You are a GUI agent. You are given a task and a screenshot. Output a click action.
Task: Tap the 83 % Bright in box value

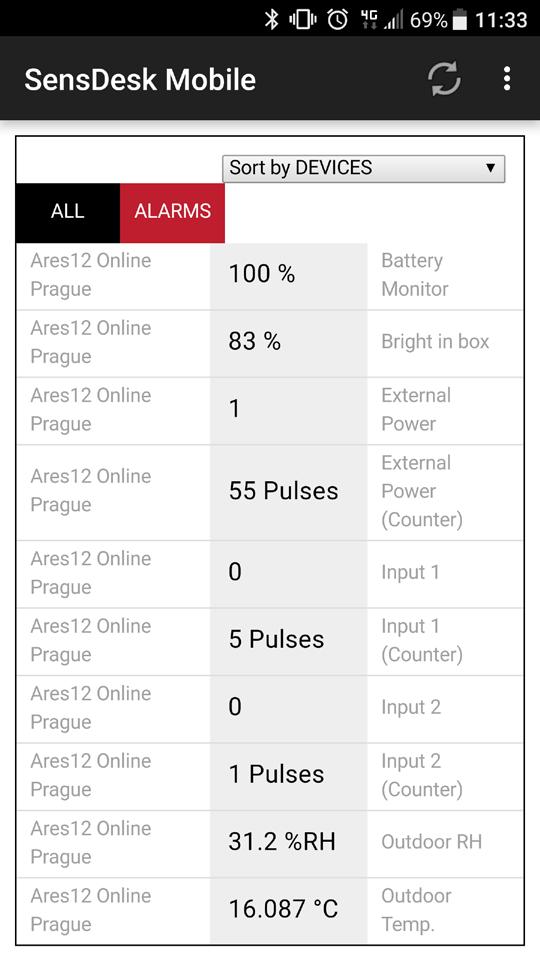coord(254,341)
